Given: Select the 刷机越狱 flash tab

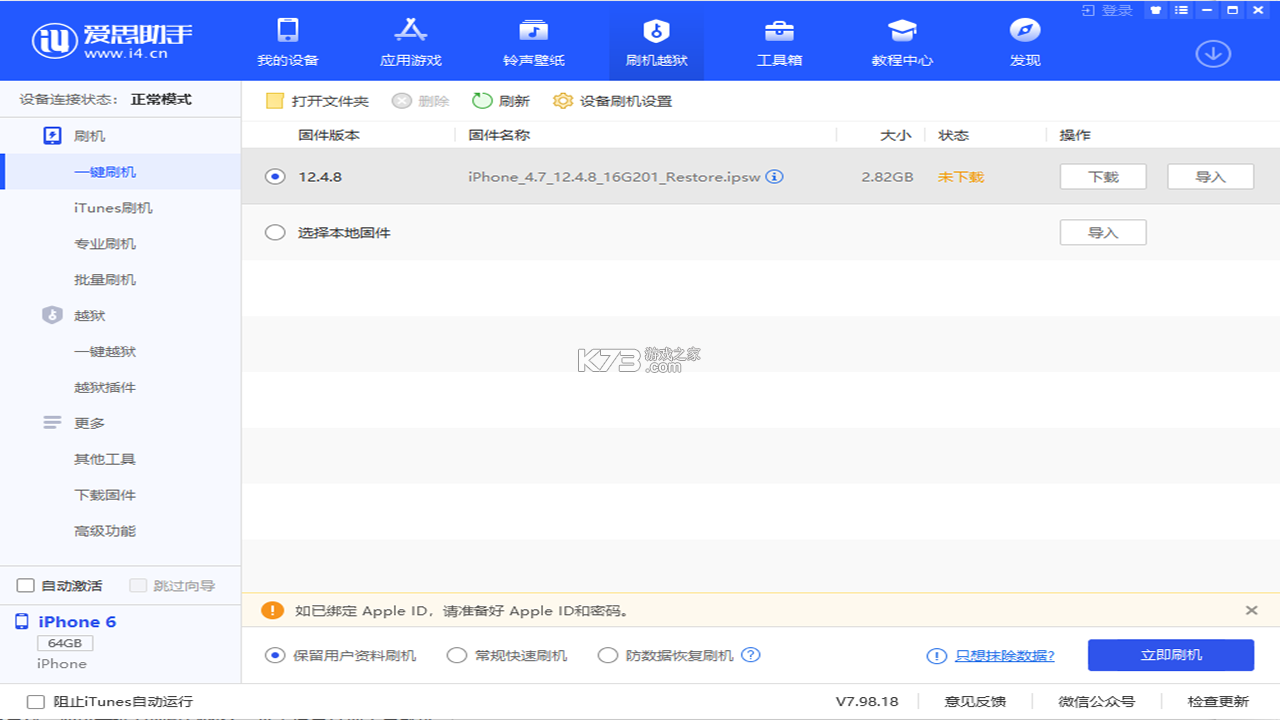Looking at the screenshot, I should (657, 41).
